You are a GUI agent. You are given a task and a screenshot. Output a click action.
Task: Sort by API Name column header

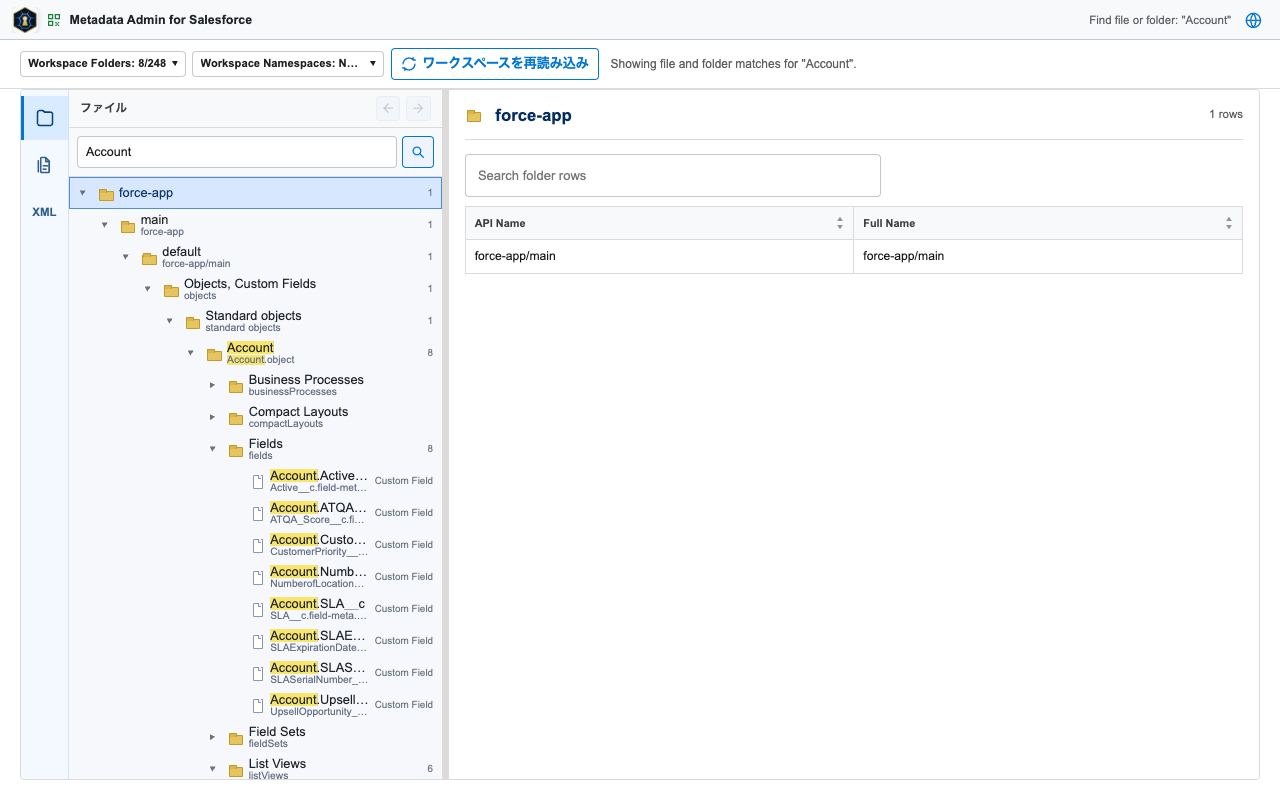[659, 223]
